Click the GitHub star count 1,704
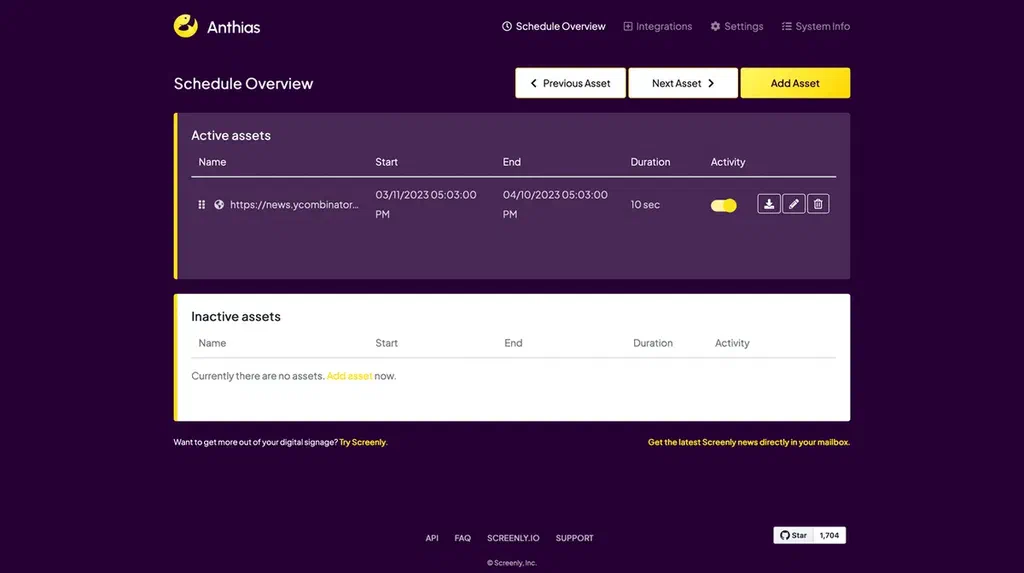1024x573 pixels. [x=829, y=535]
